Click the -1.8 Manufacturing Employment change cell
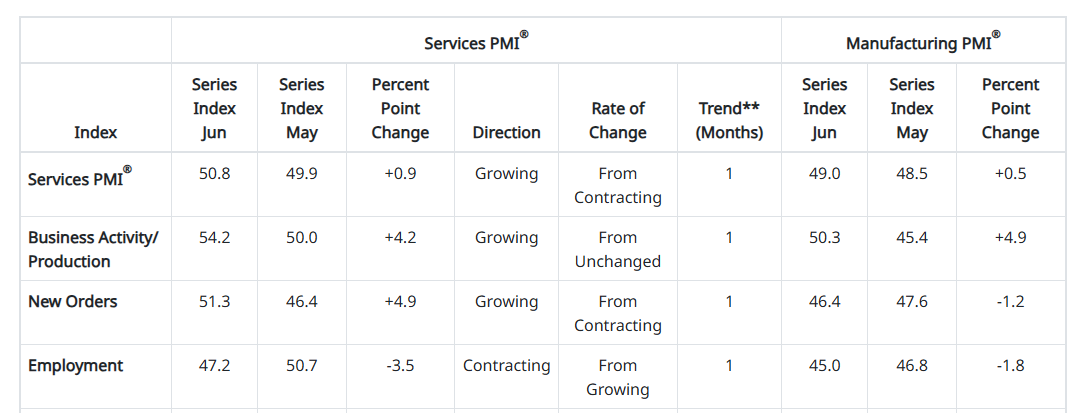The height and width of the screenshot is (413, 1087). [x=1010, y=365]
